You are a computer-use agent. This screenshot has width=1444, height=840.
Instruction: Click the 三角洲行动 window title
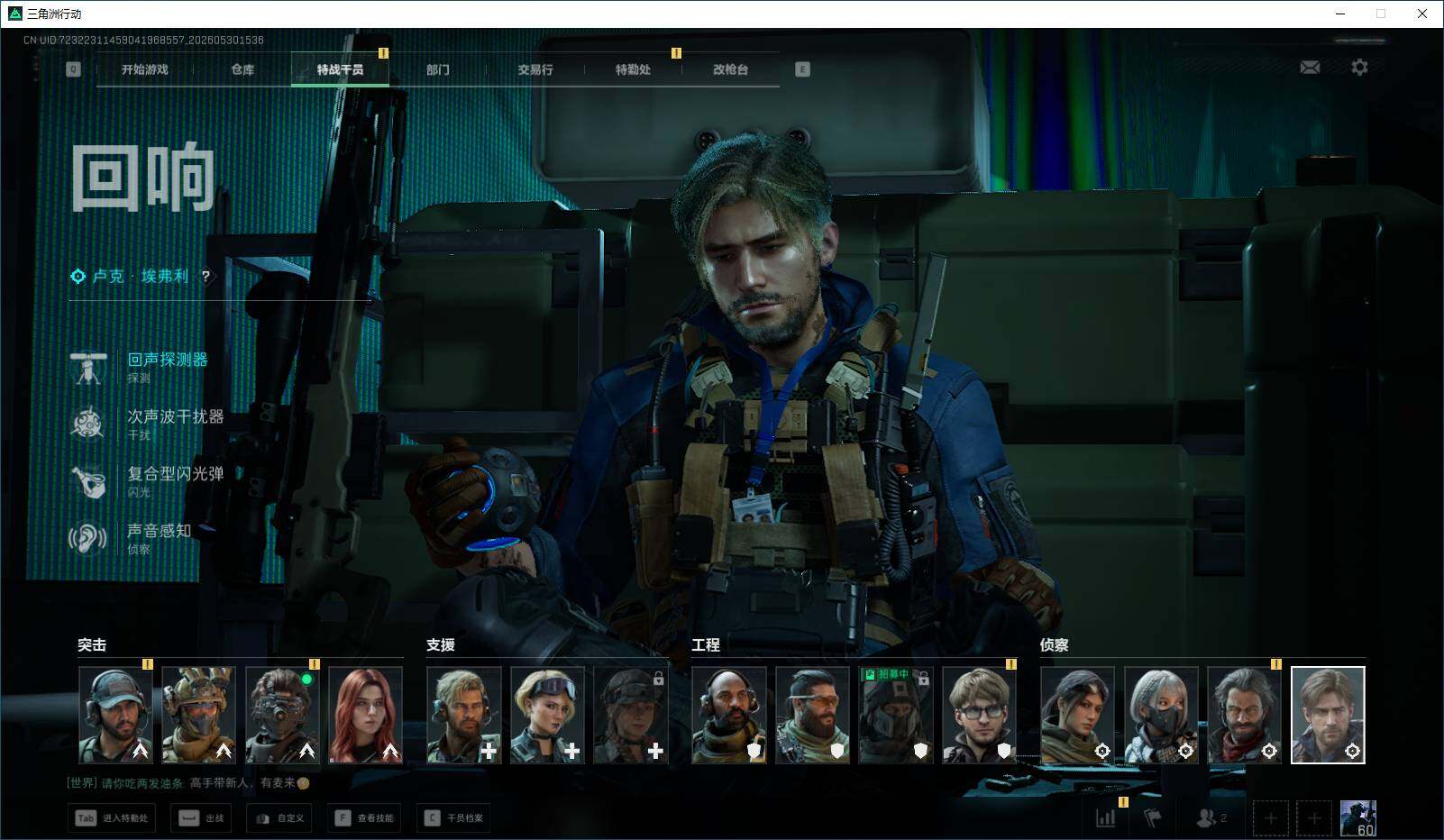coord(54,14)
